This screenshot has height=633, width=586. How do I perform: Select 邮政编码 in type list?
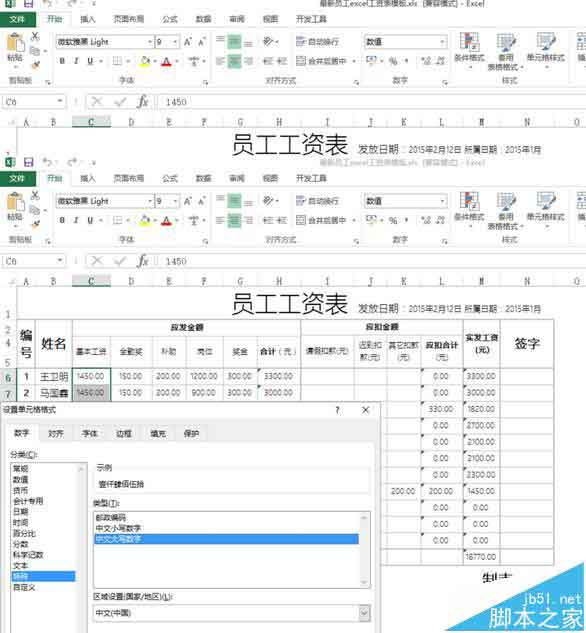pos(111,517)
